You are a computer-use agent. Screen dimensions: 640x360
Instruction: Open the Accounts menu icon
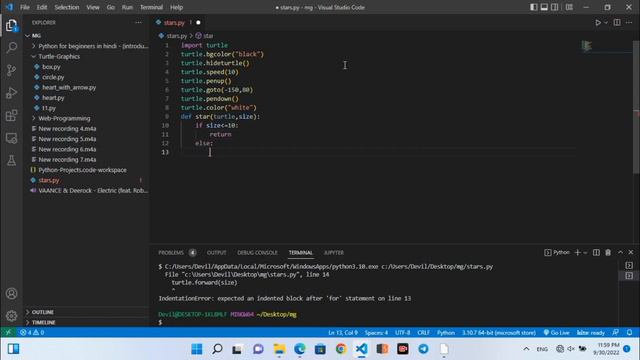point(11,293)
